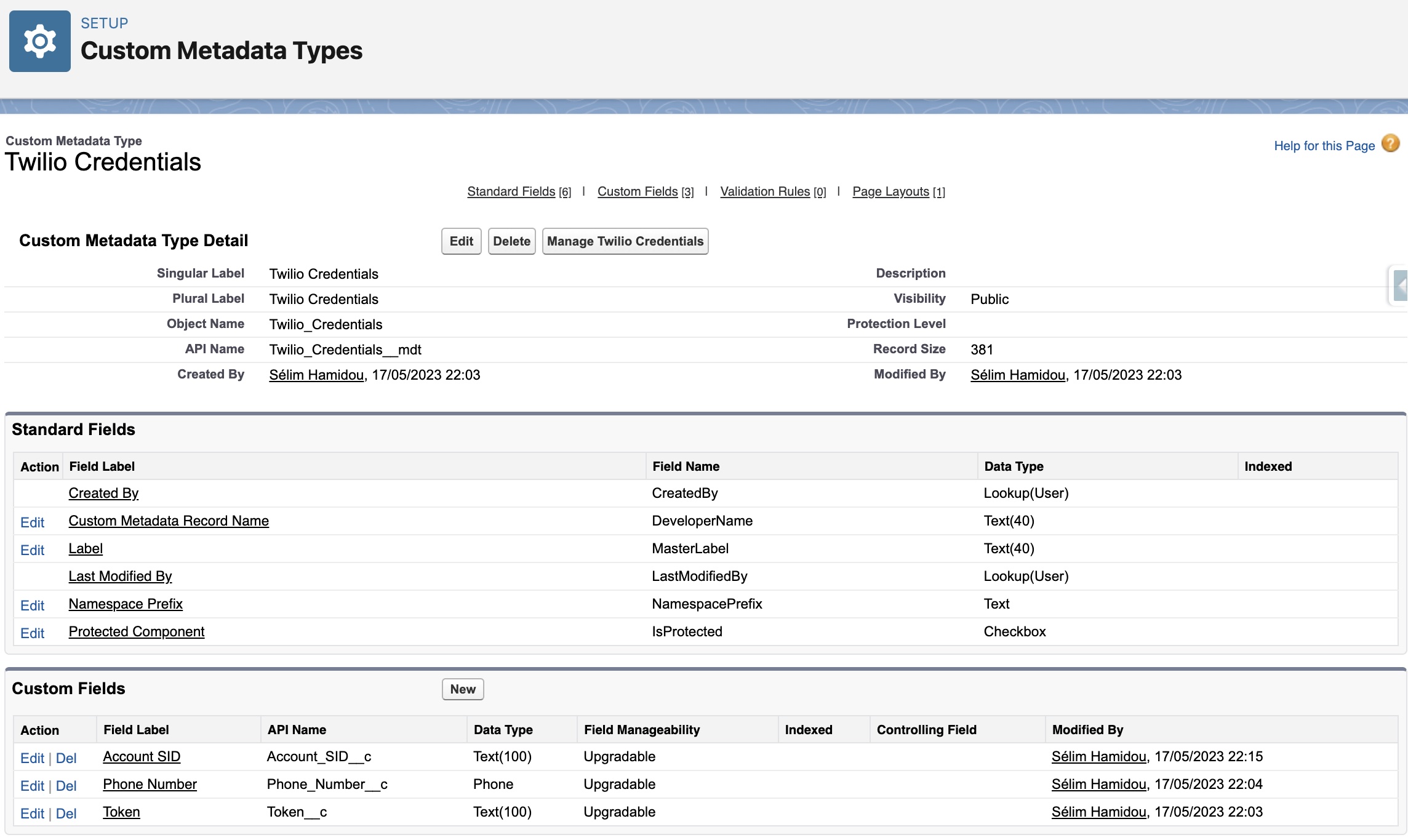Viewport: 1408px width, 840px height.
Task: Expand the collapsed side panel arrow
Action: [1401, 286]
